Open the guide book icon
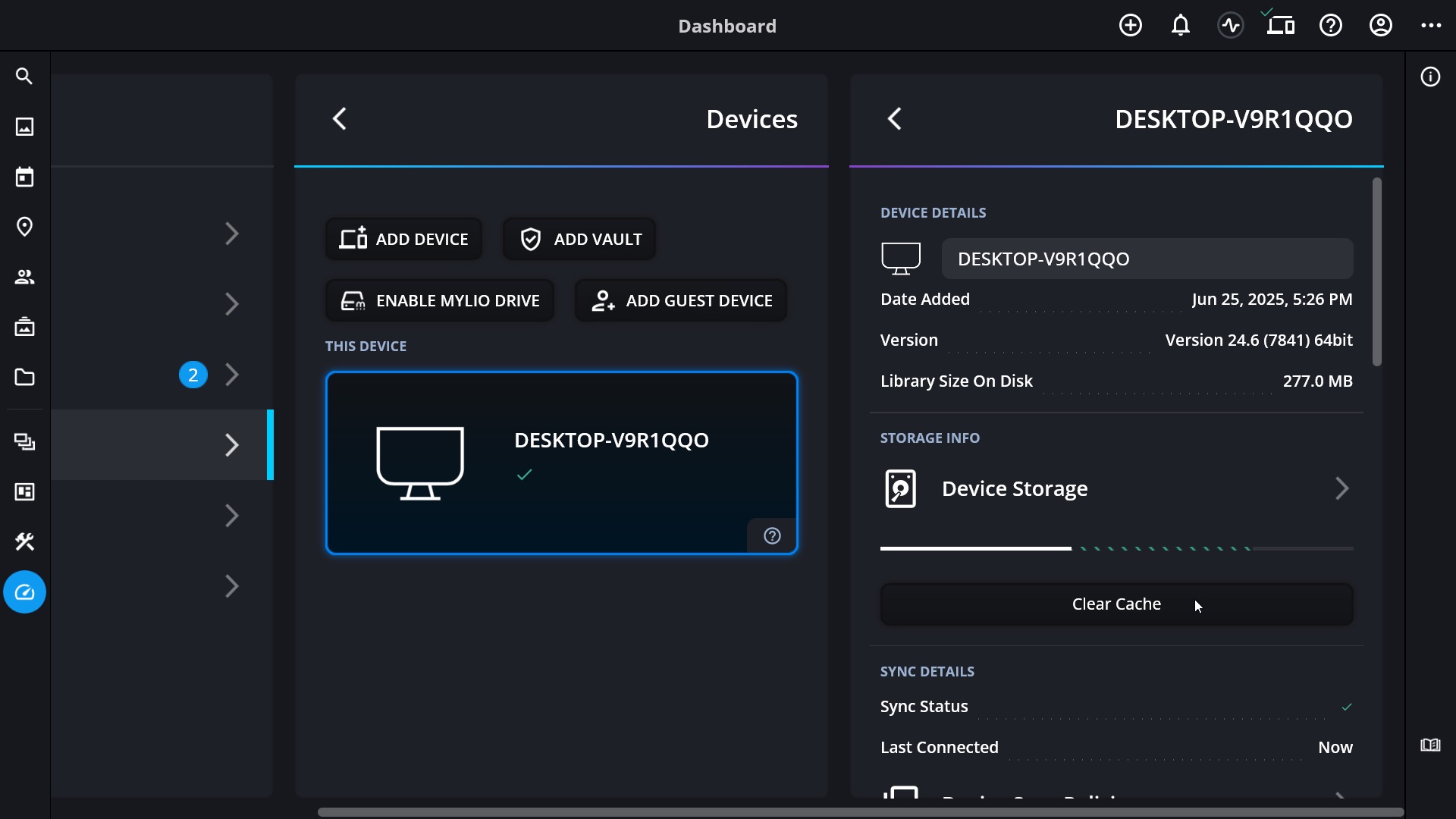Screen dimensions: 1456x819 click(x=1430, y=745)
